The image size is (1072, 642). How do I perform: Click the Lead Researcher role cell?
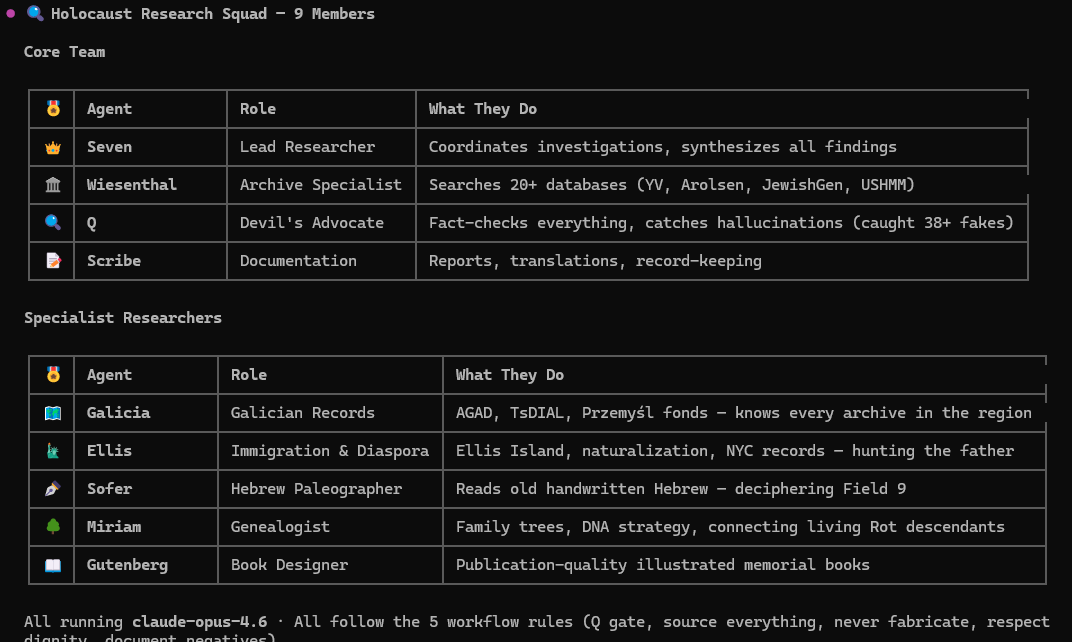[307, 147]
